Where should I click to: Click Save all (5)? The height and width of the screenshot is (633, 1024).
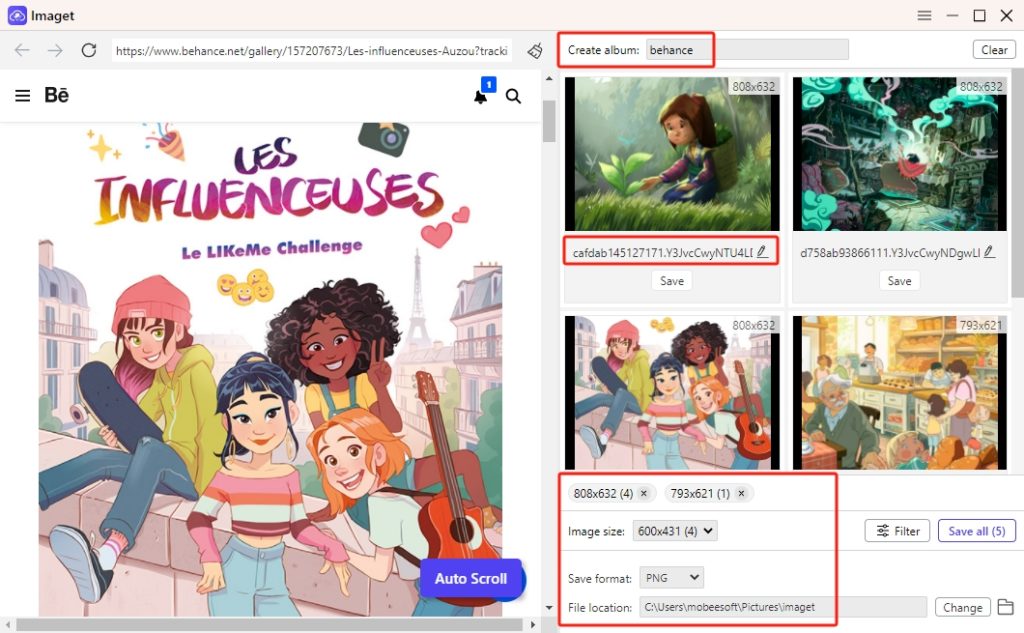coord(976,530)
